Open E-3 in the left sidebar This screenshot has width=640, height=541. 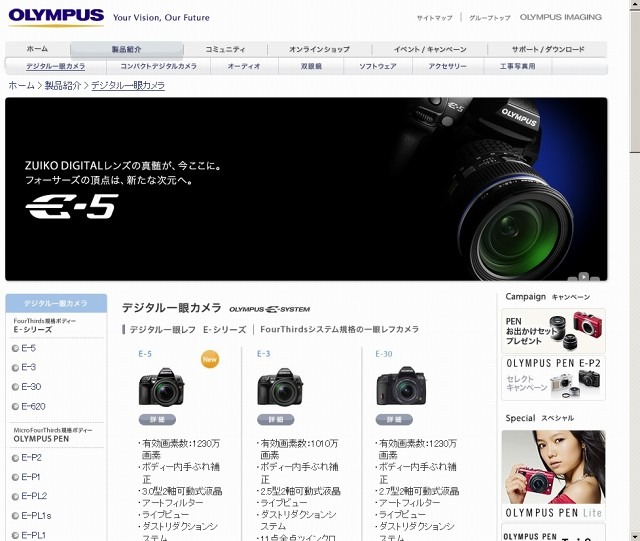tap(29, 367)
